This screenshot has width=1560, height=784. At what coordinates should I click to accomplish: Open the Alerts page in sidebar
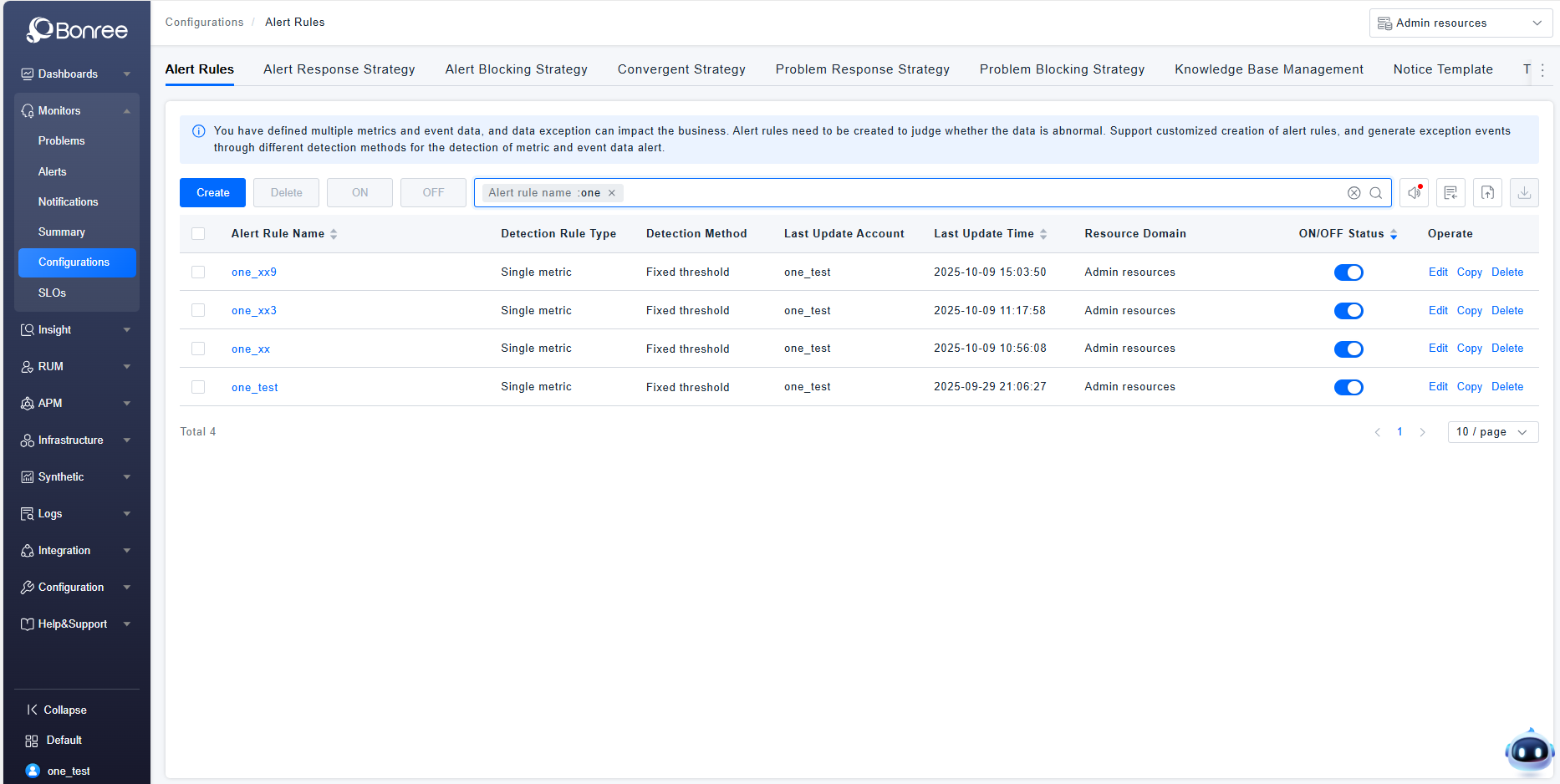(52, 171)
